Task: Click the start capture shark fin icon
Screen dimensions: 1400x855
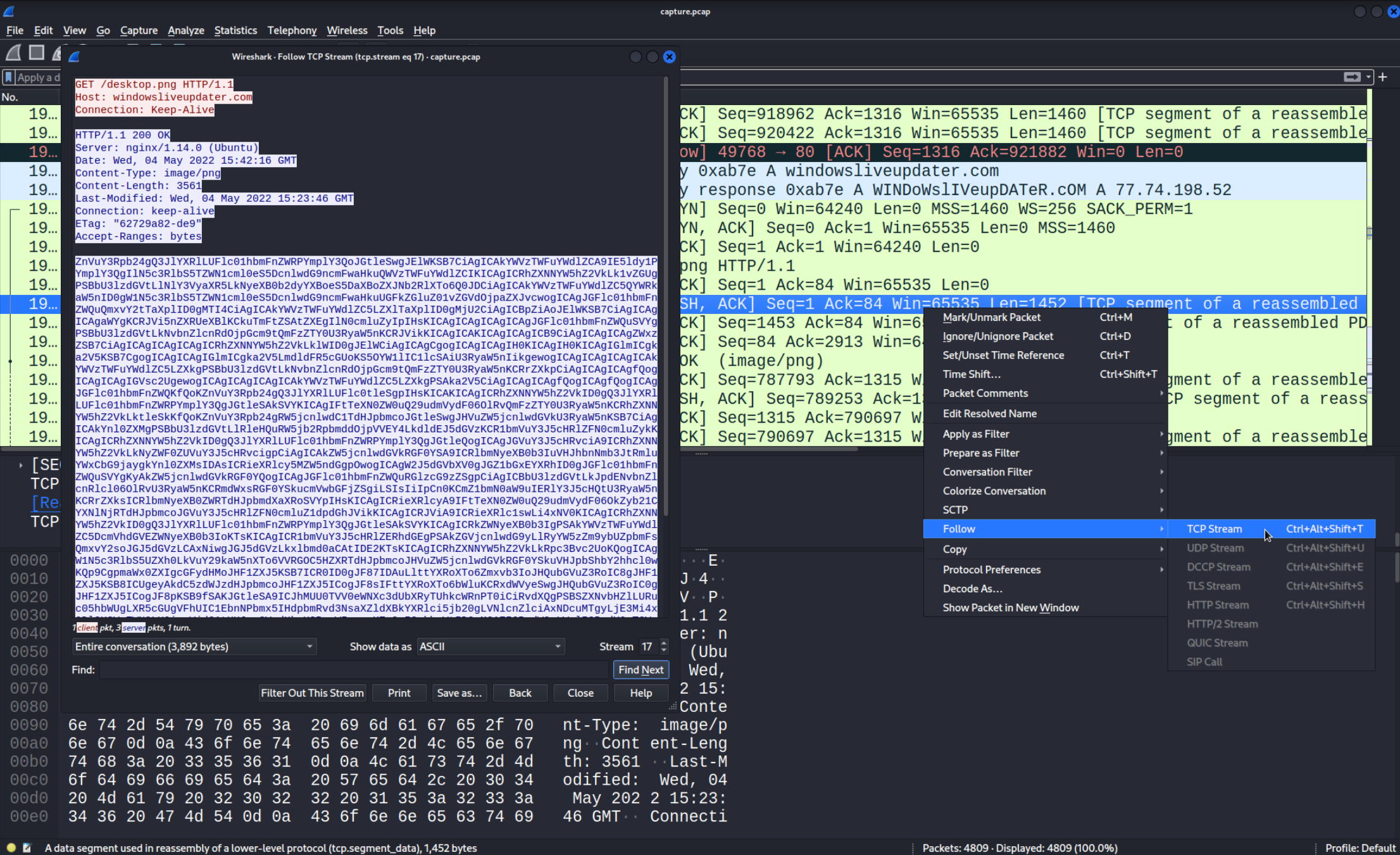Action: point(14,53)
